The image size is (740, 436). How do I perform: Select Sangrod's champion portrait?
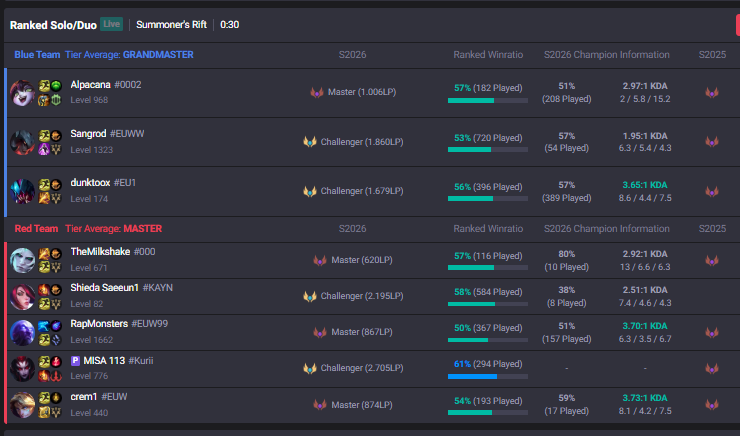(x=22, y=143)
